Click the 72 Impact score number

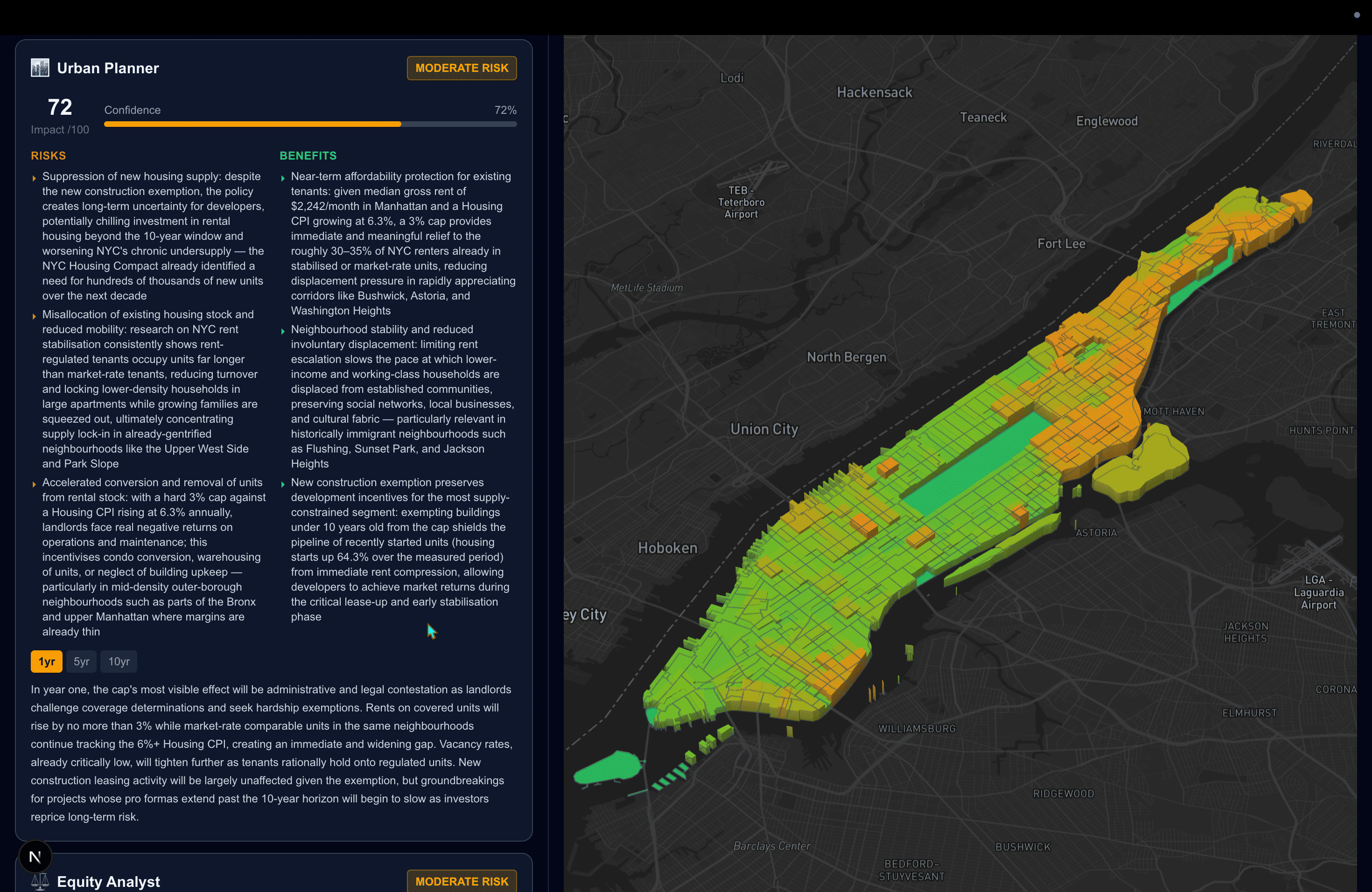[x=60, y=107]
